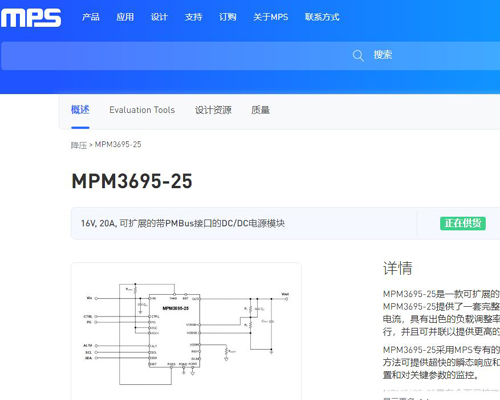Click the MPM3695-25 page heading
Screen dimensions: 500x400
[x=132, y=181]
